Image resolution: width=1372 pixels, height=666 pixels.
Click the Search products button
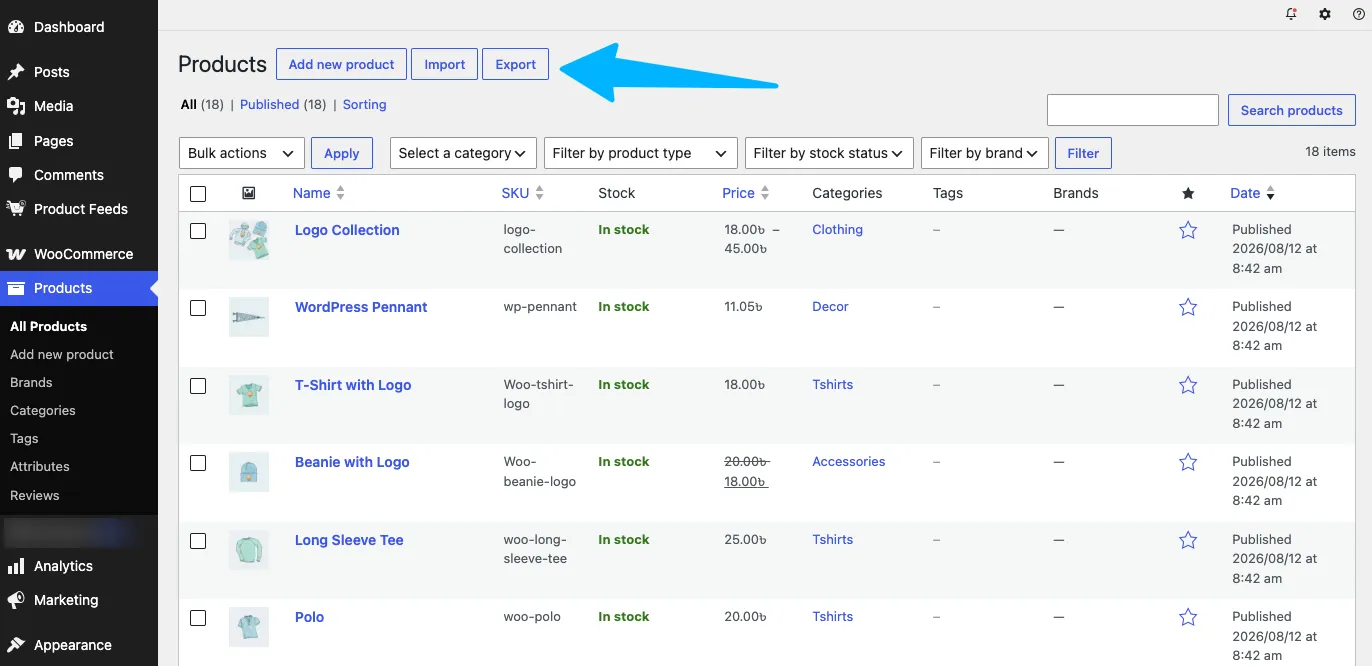(x=1291, y=110)
